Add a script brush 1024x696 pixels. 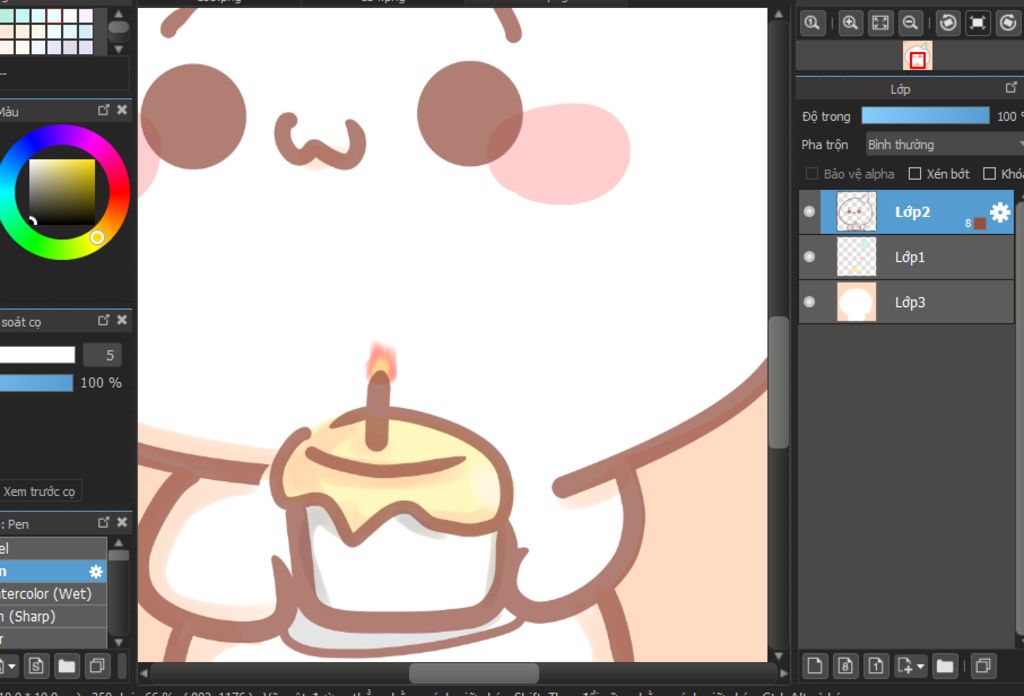pos(36,666)
